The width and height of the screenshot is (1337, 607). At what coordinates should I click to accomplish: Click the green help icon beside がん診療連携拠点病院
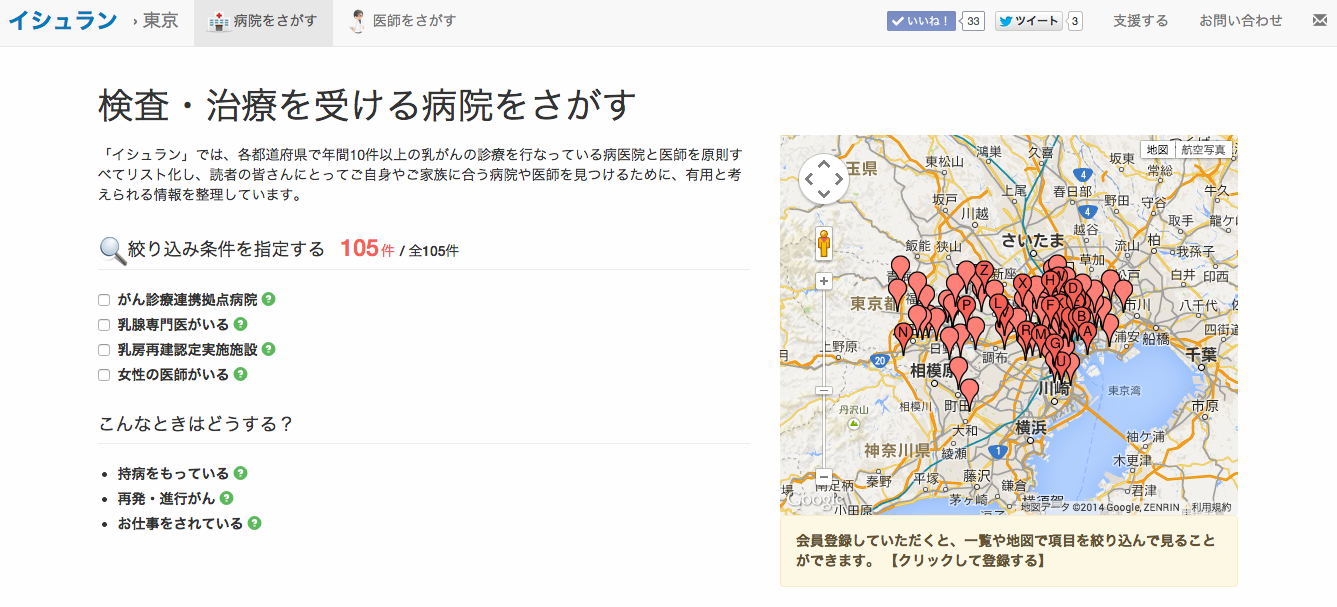269,299
